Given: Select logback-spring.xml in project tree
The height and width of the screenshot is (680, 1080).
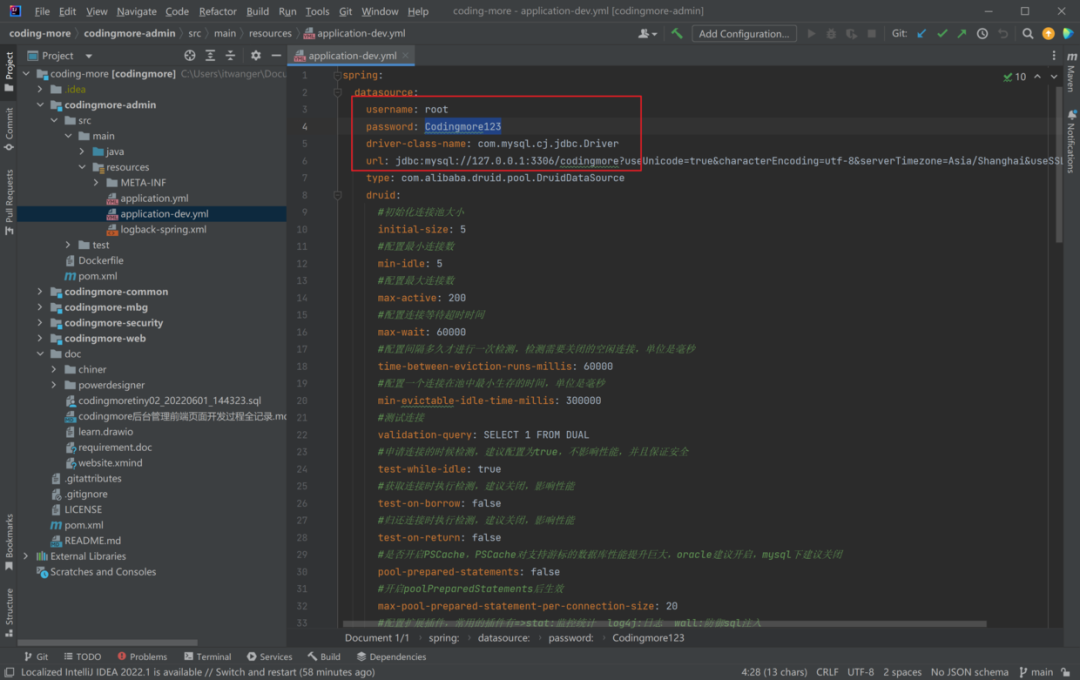Looking at the screenshot, I should (x=163, y=229).
